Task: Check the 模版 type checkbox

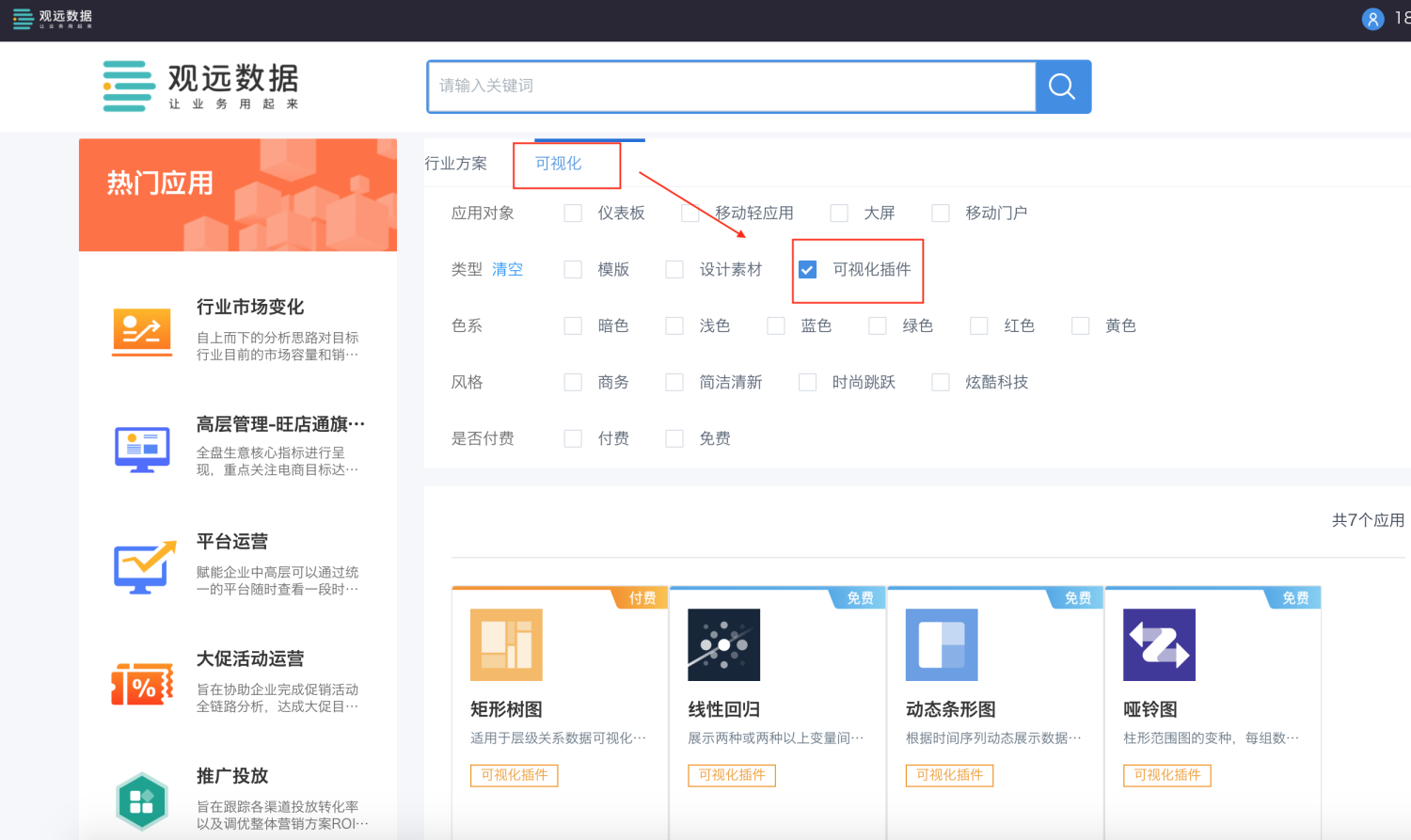Action: pyautogui.click(x=573, y=270)
